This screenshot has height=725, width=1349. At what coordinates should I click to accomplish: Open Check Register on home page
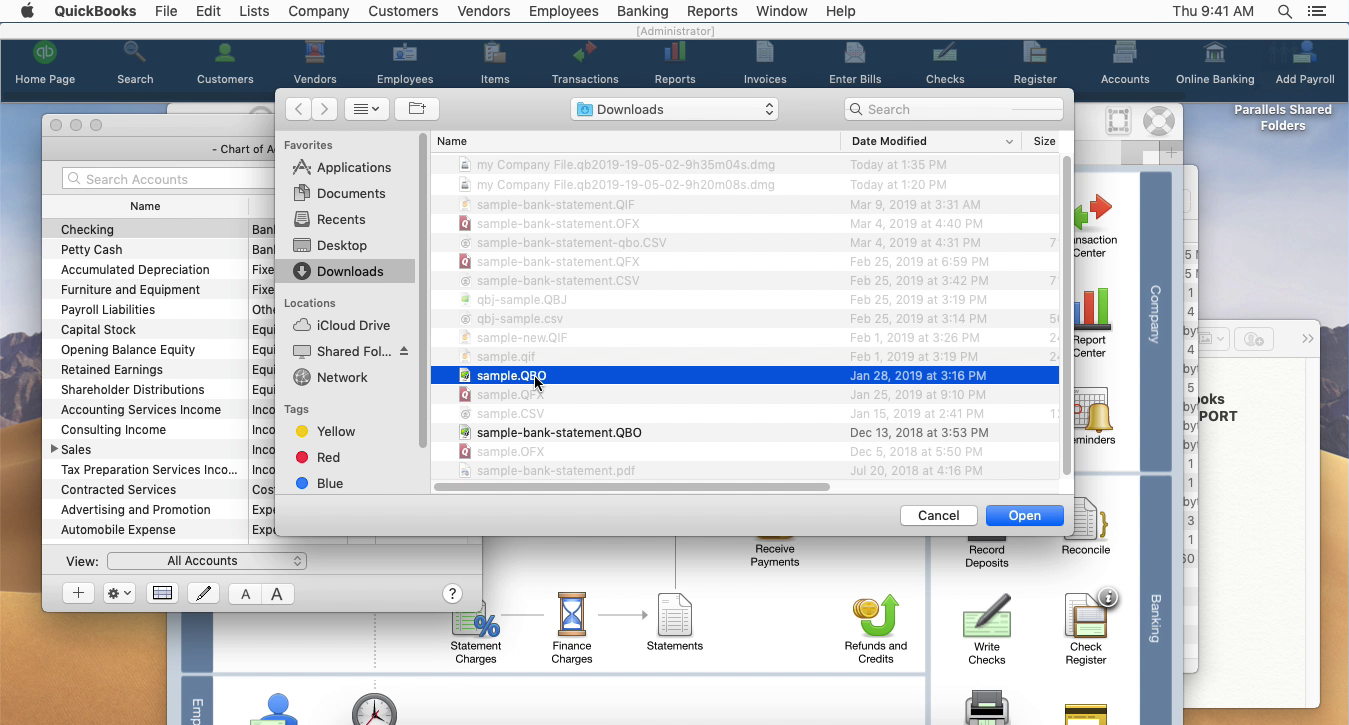tap(1086, 628)
